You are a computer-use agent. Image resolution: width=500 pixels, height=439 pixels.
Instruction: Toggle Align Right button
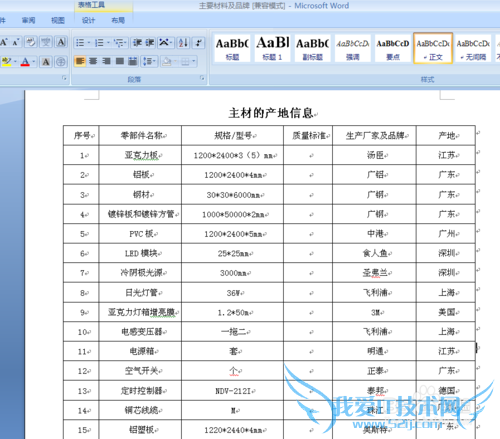106,61
